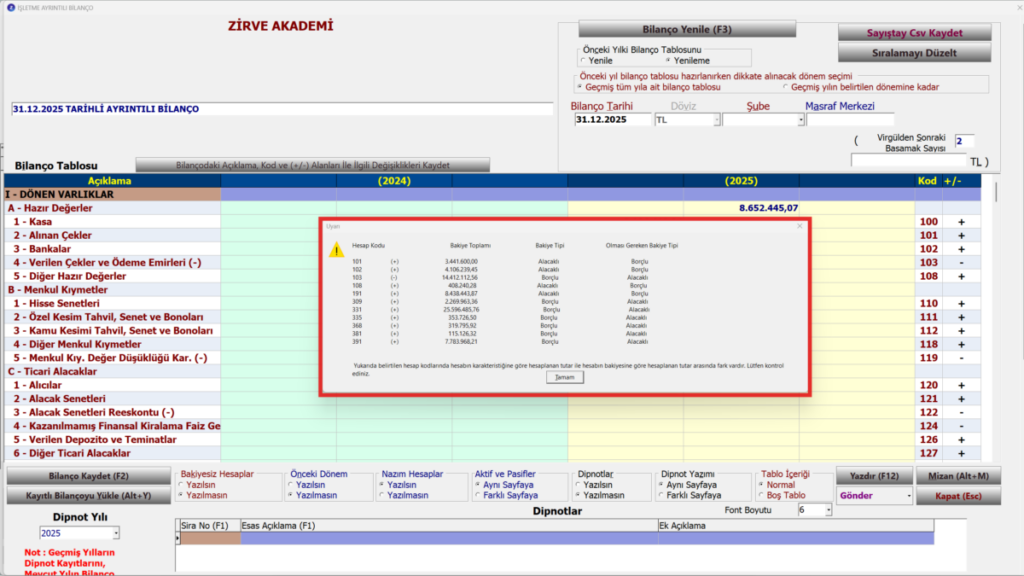The width and height of the screenshot is (1024, 576).
Task: Click the Bilanço Tarihi date field
Action: [x=612, y=120]
